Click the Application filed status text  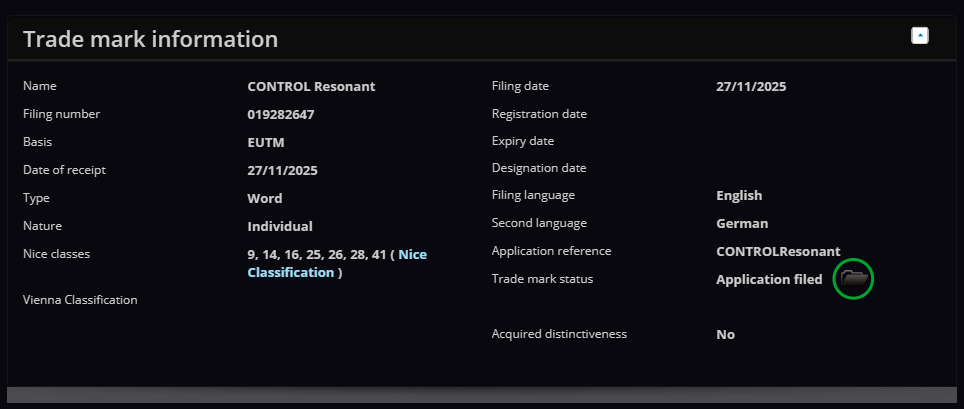769,279
